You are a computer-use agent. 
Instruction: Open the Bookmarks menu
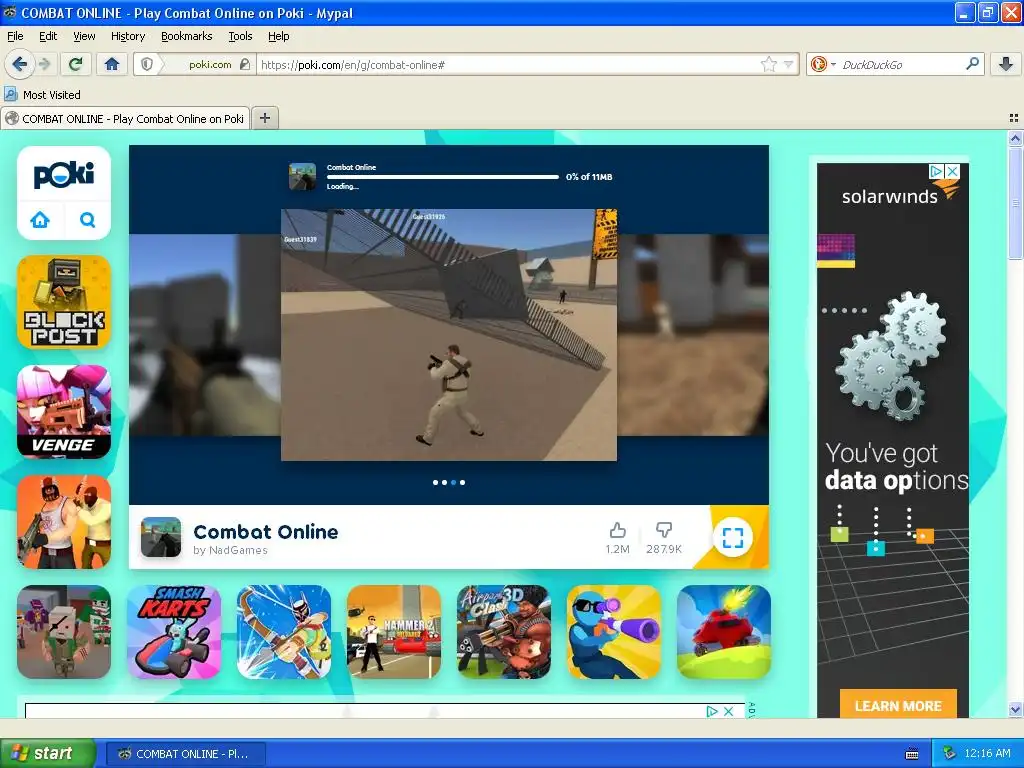click(187, 36)
